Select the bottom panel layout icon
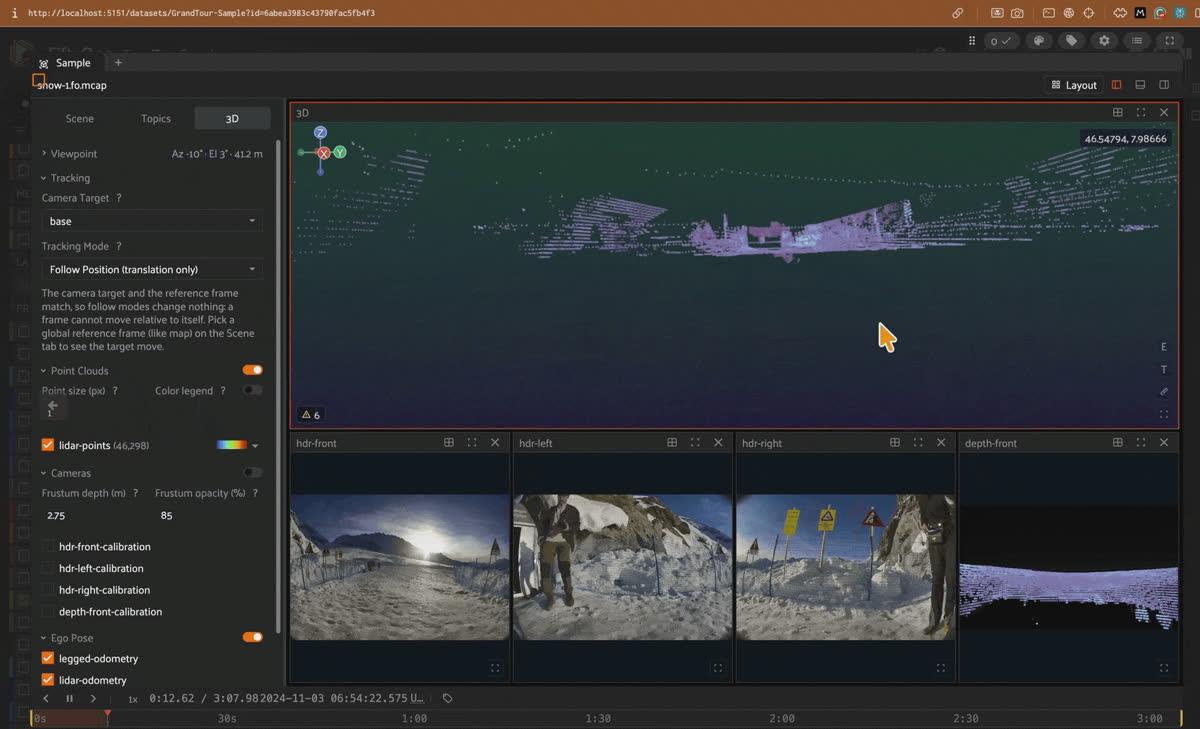 [x=1140, y=85]
